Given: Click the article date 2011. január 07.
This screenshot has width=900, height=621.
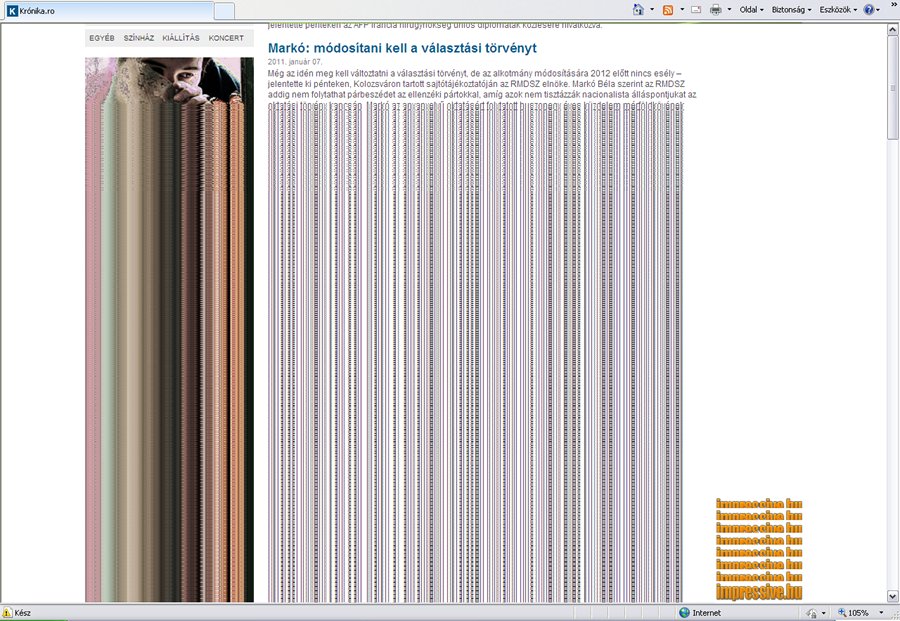Looking at the screenshot, I should point(295,62).
